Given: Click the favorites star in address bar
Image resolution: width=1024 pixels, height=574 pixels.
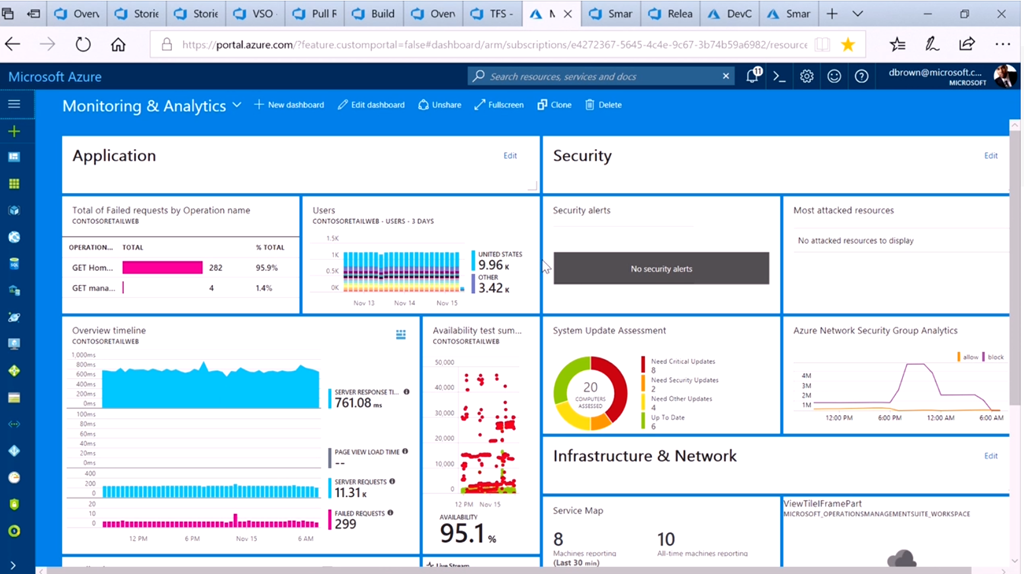Looking at the screenshot, I should [x=848, y=44].
